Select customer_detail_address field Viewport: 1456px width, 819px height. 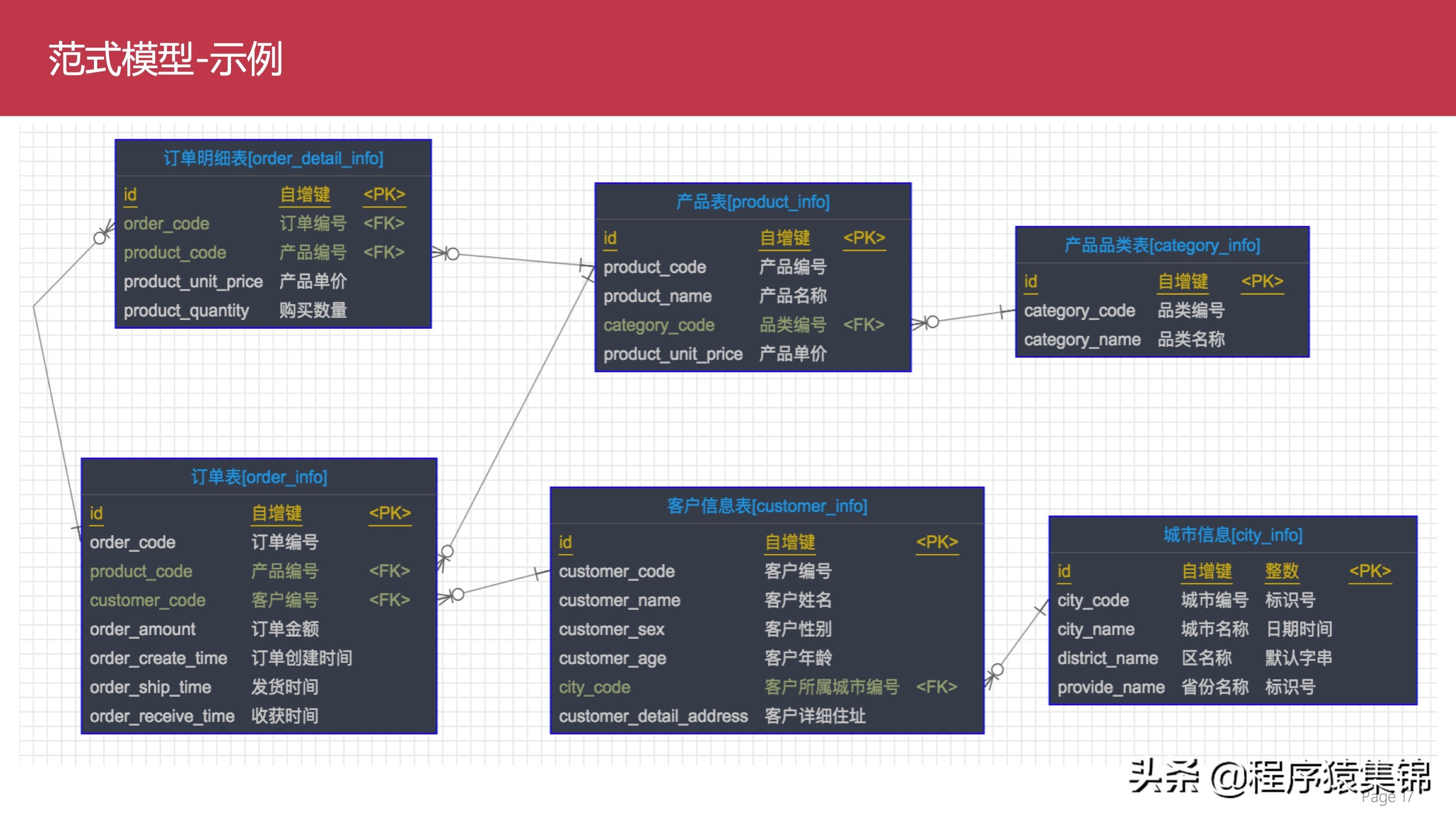click(653, 716)
